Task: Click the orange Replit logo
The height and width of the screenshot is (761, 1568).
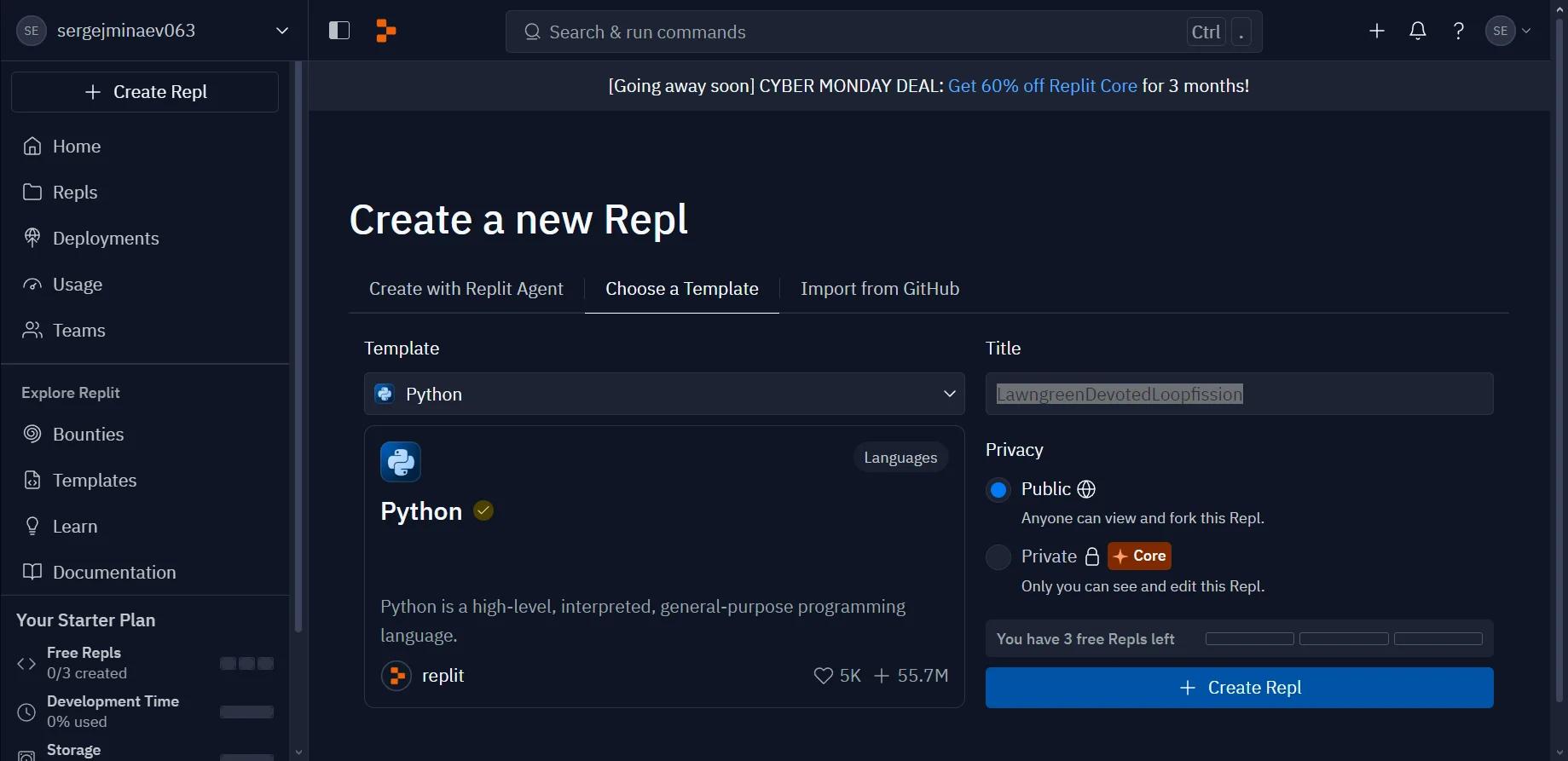Action: tap(386, 31)
